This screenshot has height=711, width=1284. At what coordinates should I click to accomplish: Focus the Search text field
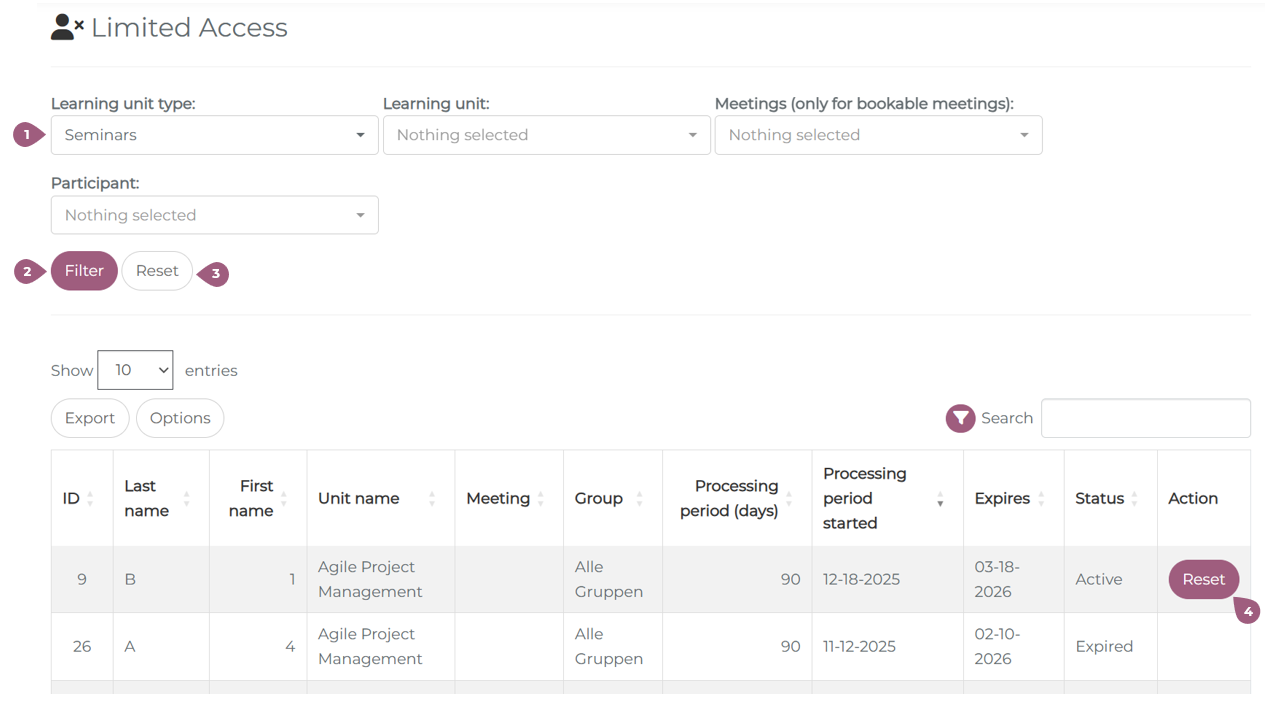(x=1145, y=418)
